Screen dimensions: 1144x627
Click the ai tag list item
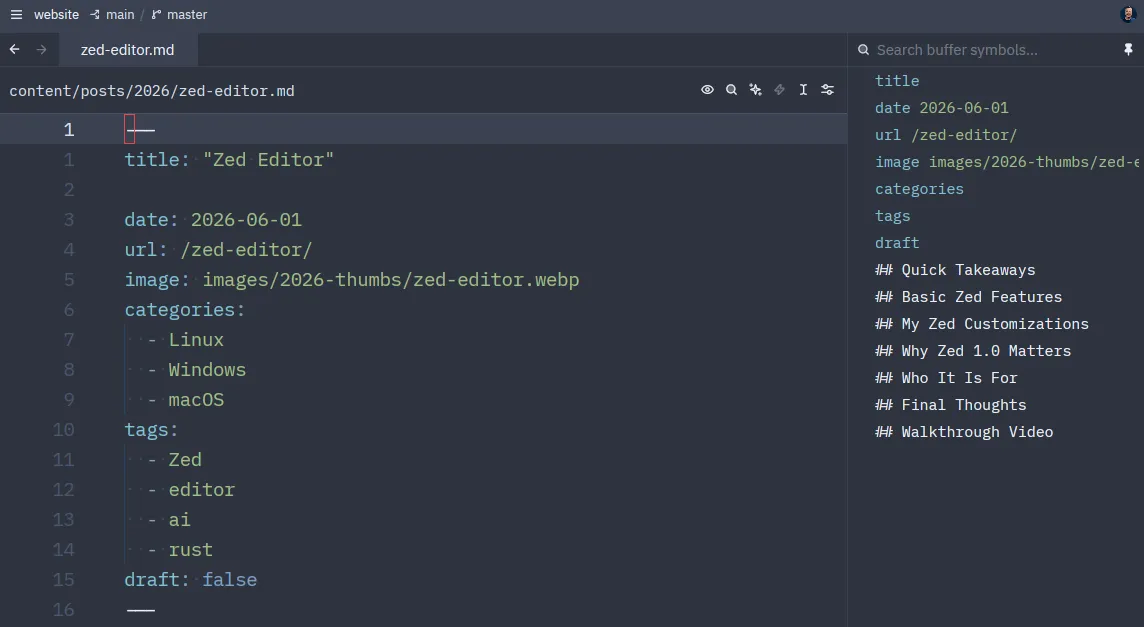(179, 520)
